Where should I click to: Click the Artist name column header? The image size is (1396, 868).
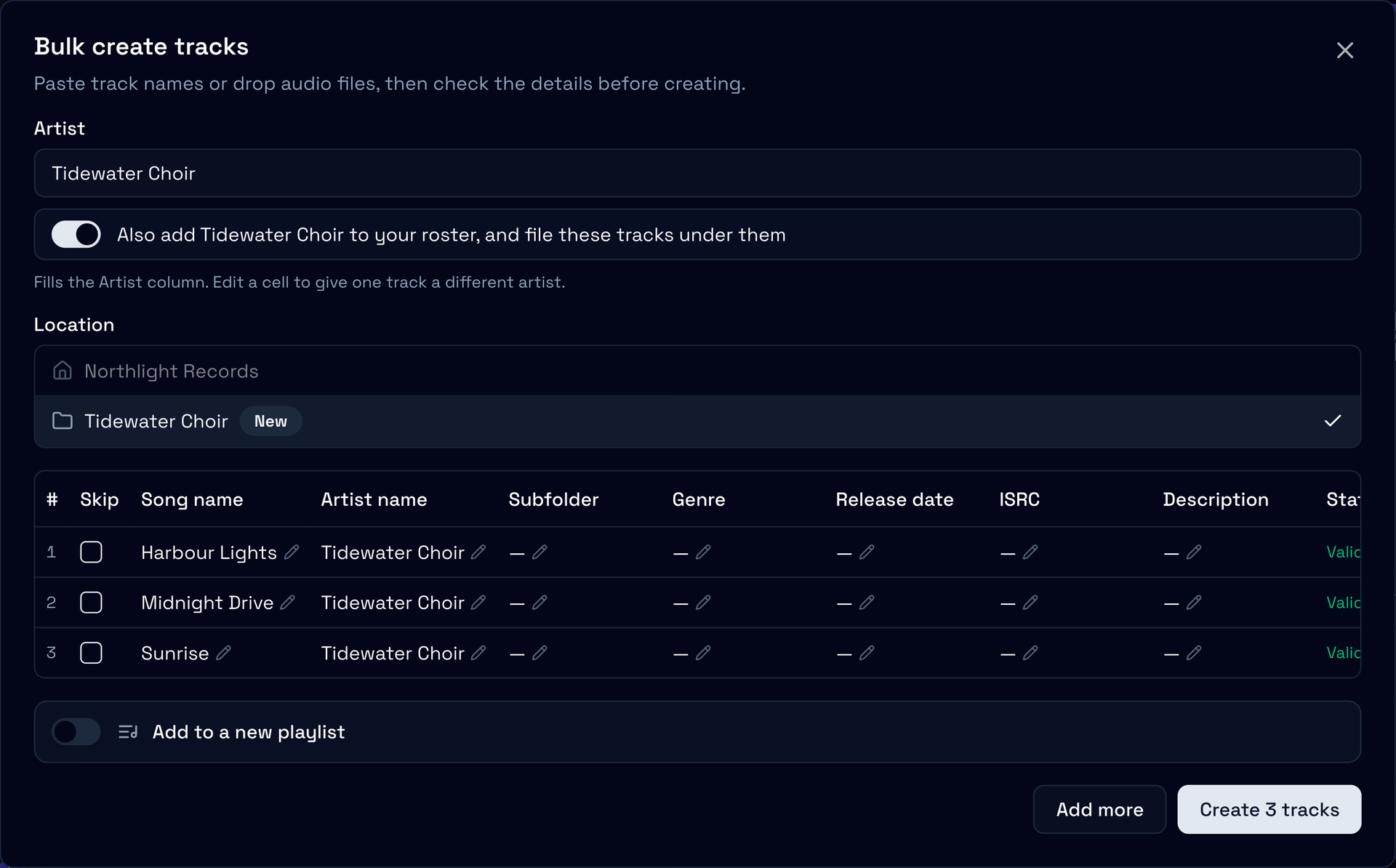point(374,499)
